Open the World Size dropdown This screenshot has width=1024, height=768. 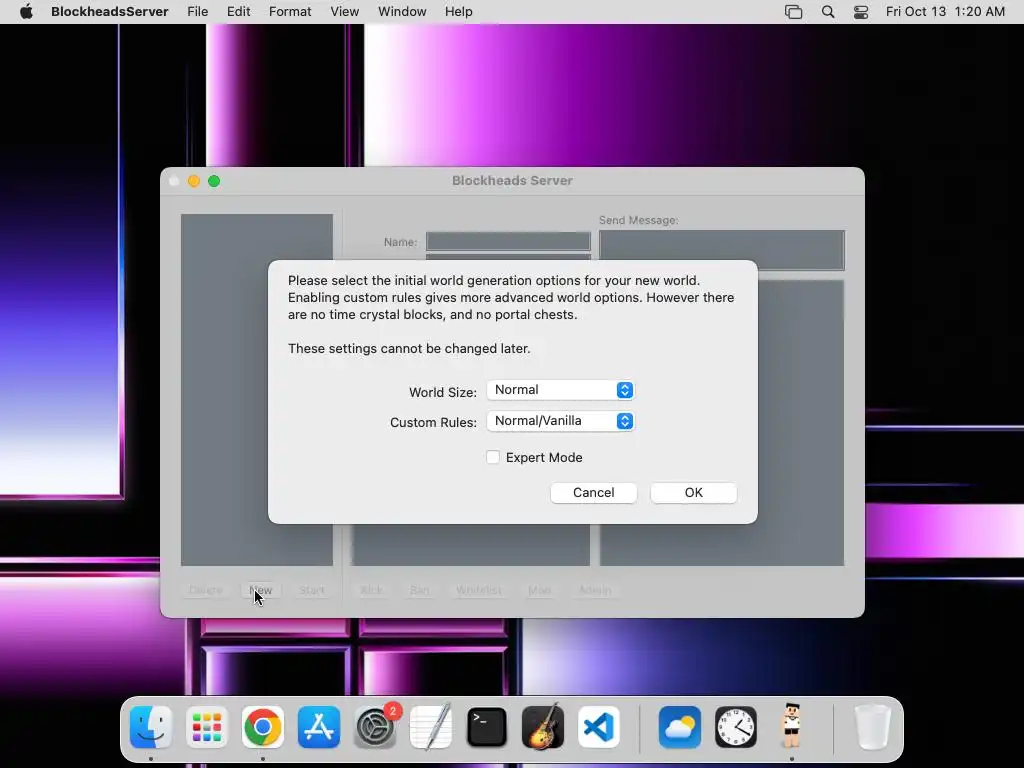click(560, 390)
